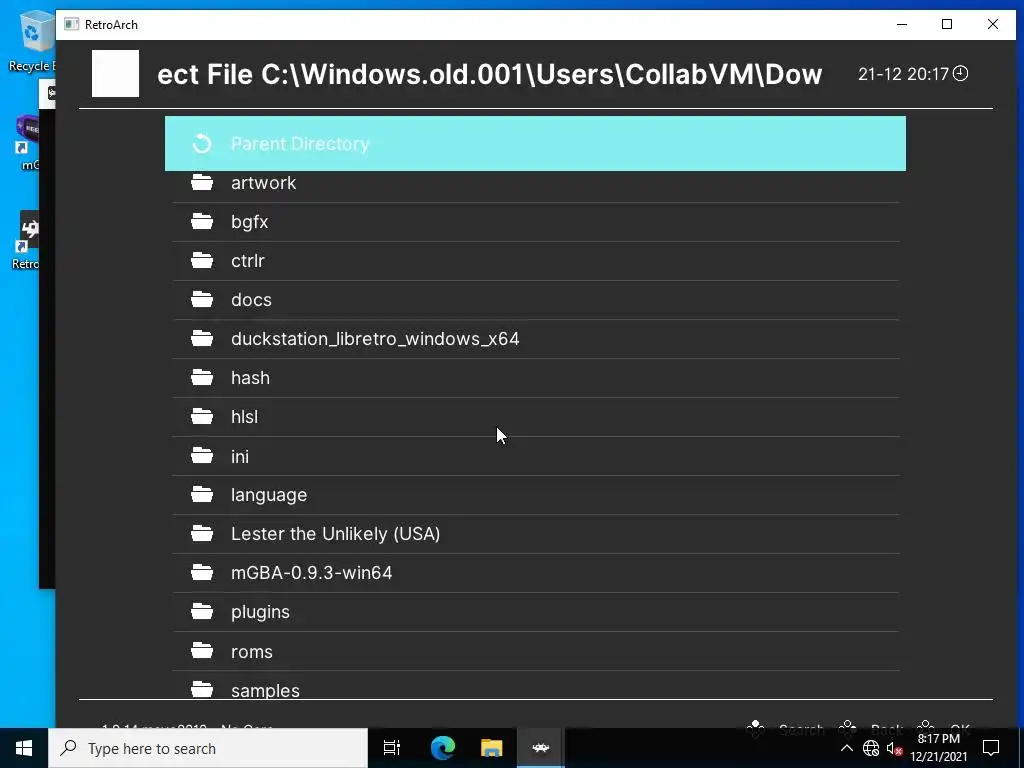Open the Recycle Bin on the desktop
Screen dimensions: 1024x768
pyautogui.click(x=31, y=40)
